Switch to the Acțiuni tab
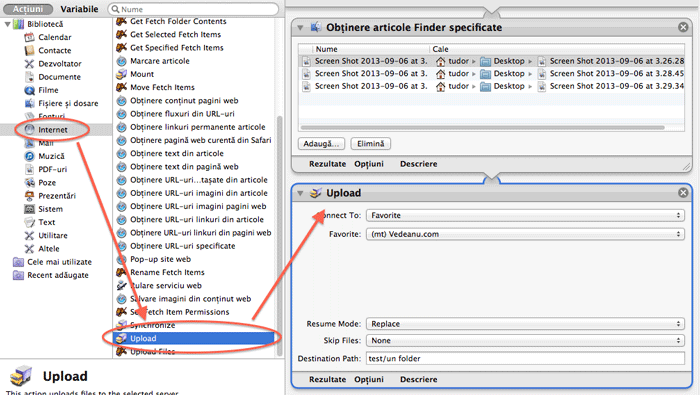The image size is (700, 395). (28, 9)
